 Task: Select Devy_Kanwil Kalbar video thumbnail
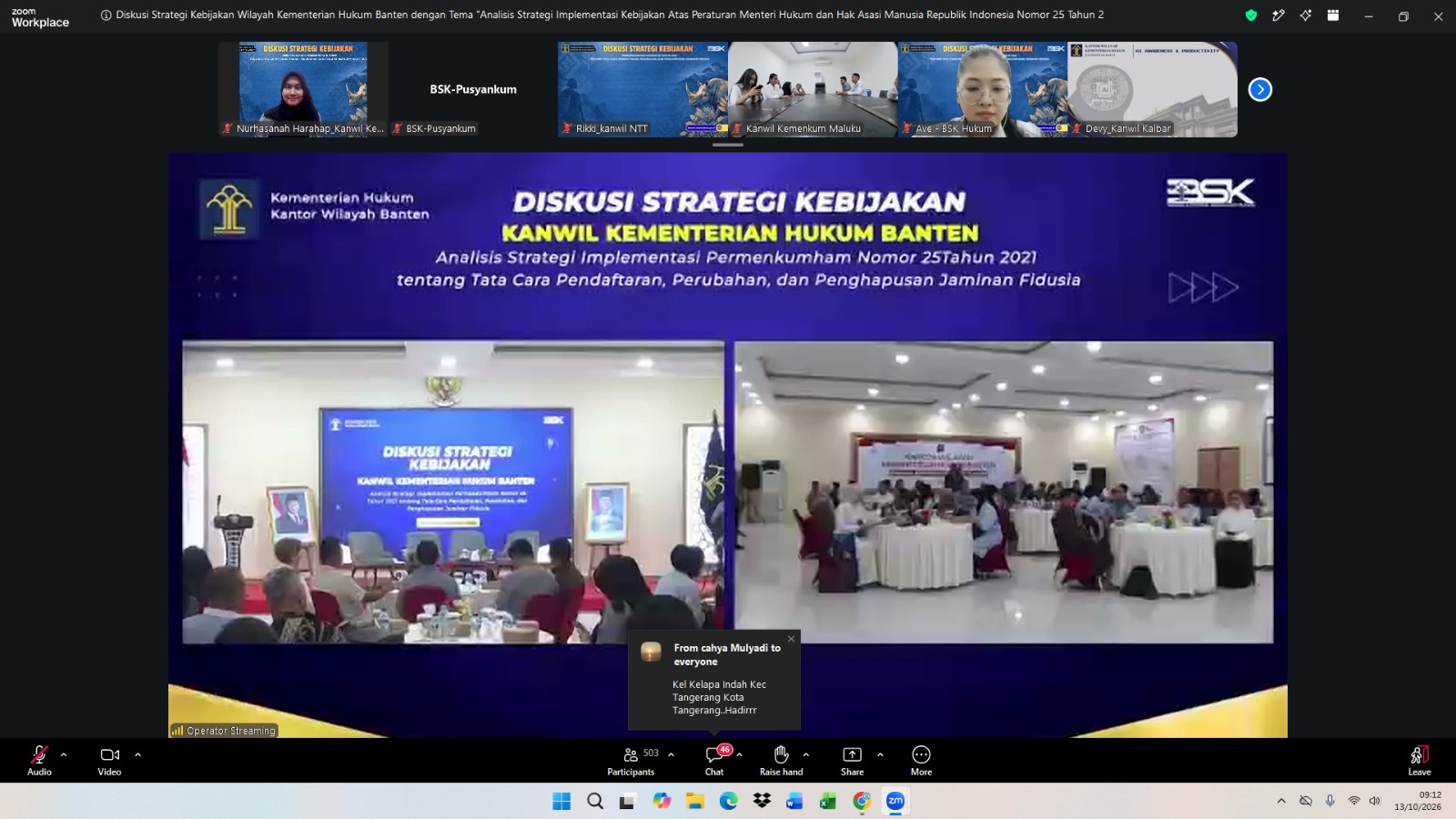click(1153, 89)
